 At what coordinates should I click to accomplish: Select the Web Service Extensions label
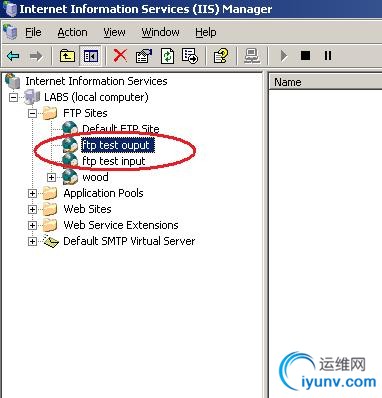click(x=121, y=225)
